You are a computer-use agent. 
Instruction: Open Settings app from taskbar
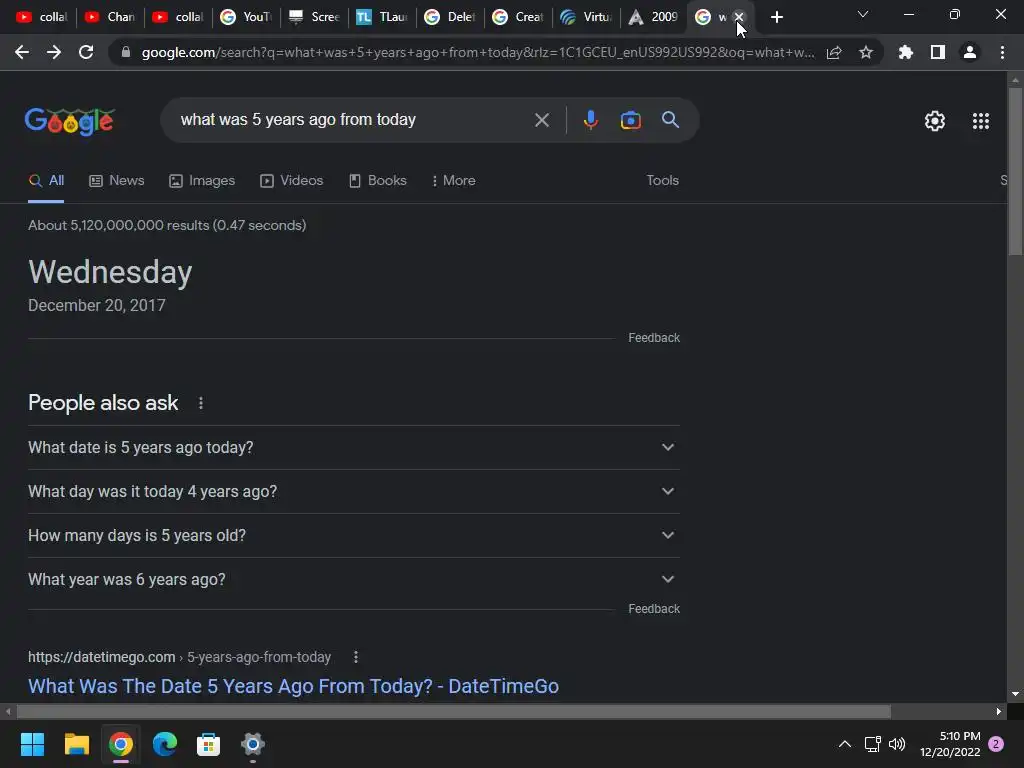coord(253,744)
